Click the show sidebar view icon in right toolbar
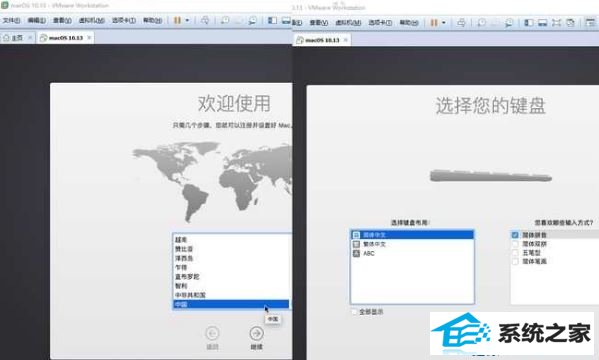 [x=529, y=23]
